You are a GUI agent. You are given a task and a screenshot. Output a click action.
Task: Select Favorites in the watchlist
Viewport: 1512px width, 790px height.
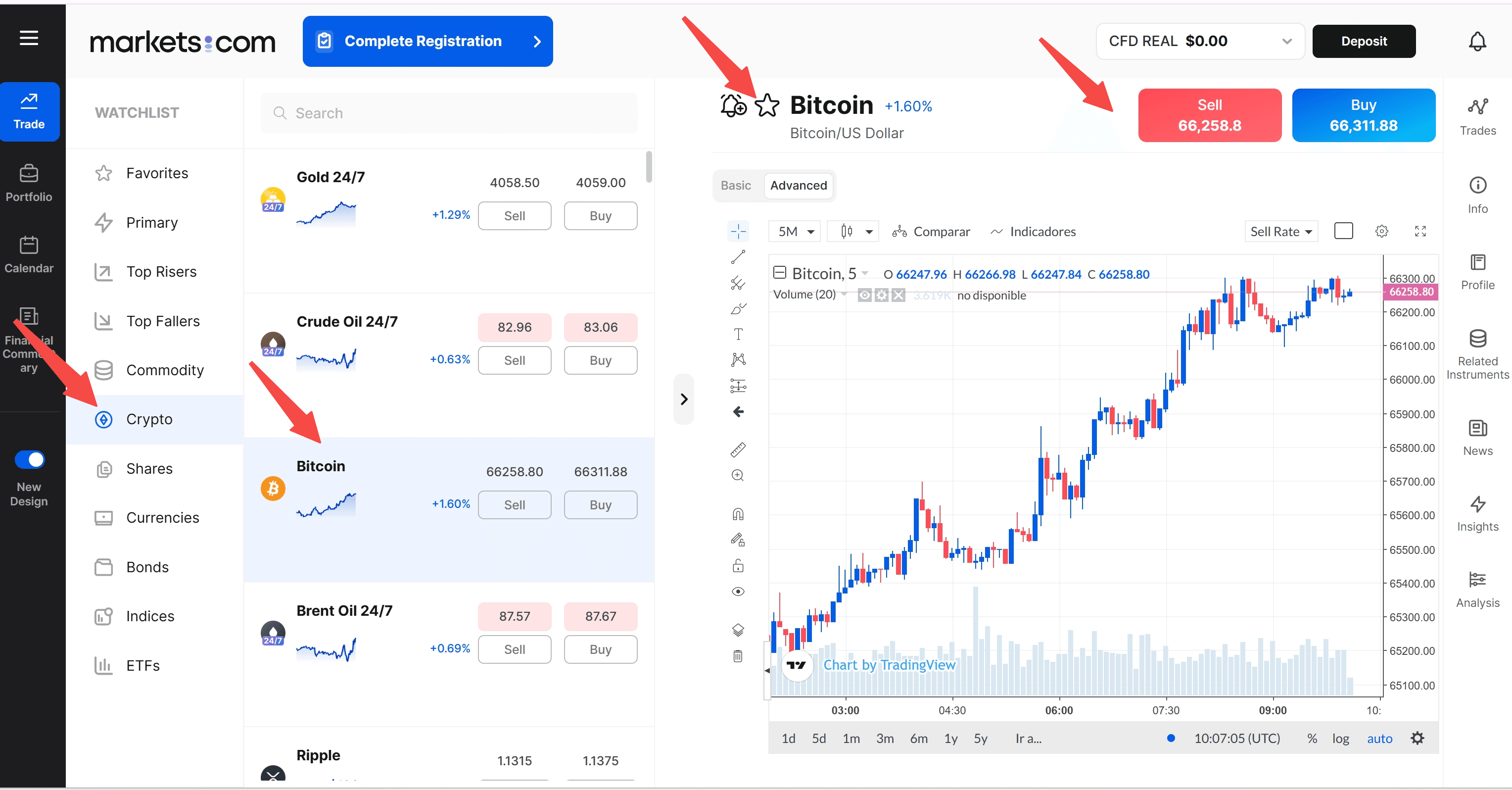[154, 173]
